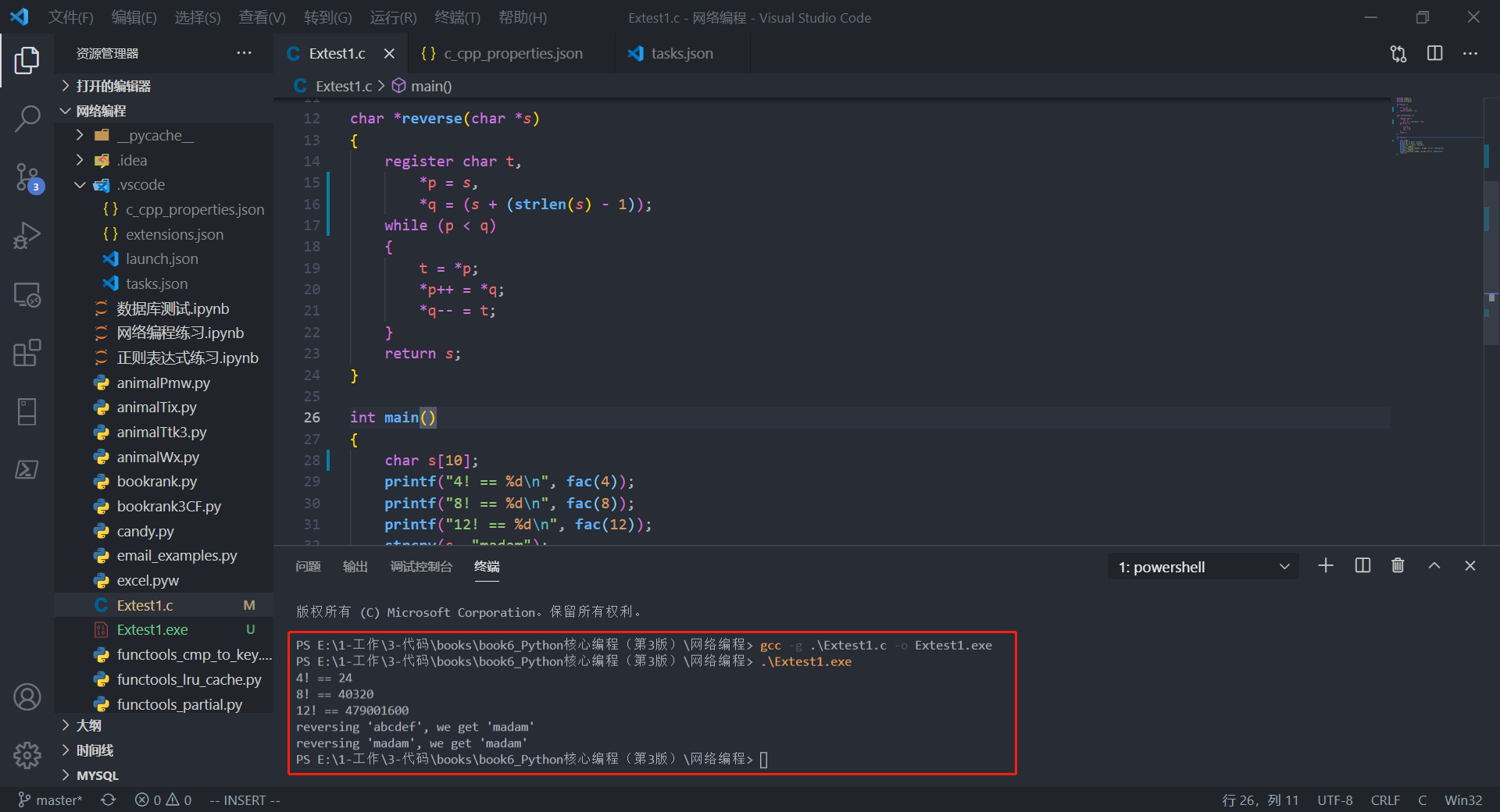Open launch.json in the explorer

(162, 258)
